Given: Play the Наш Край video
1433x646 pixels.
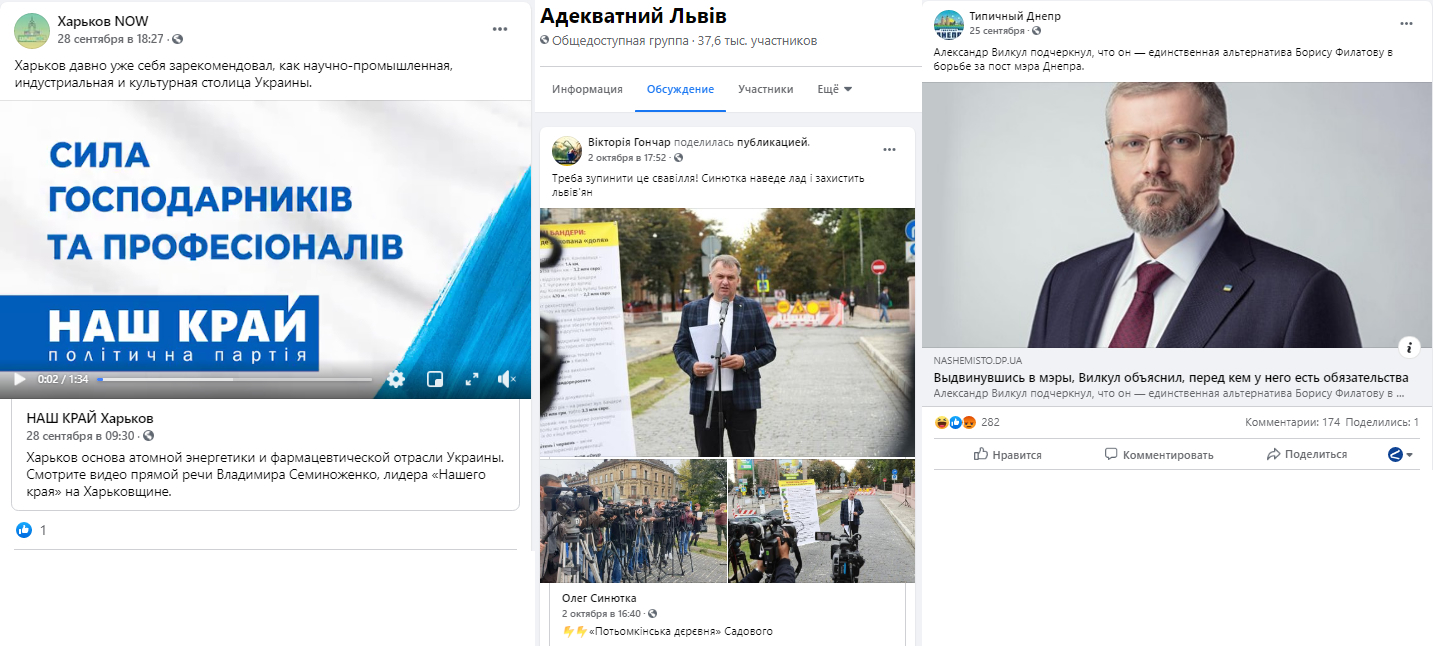Looking at the screenshot, I should coord(19,379).
